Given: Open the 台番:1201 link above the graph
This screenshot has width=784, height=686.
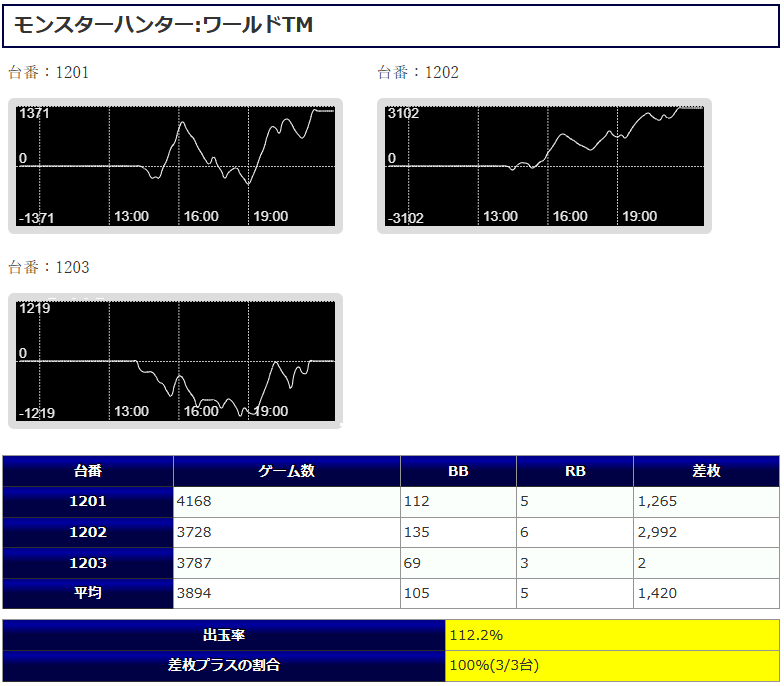Looking at the screenshot, I should [49, 72].
